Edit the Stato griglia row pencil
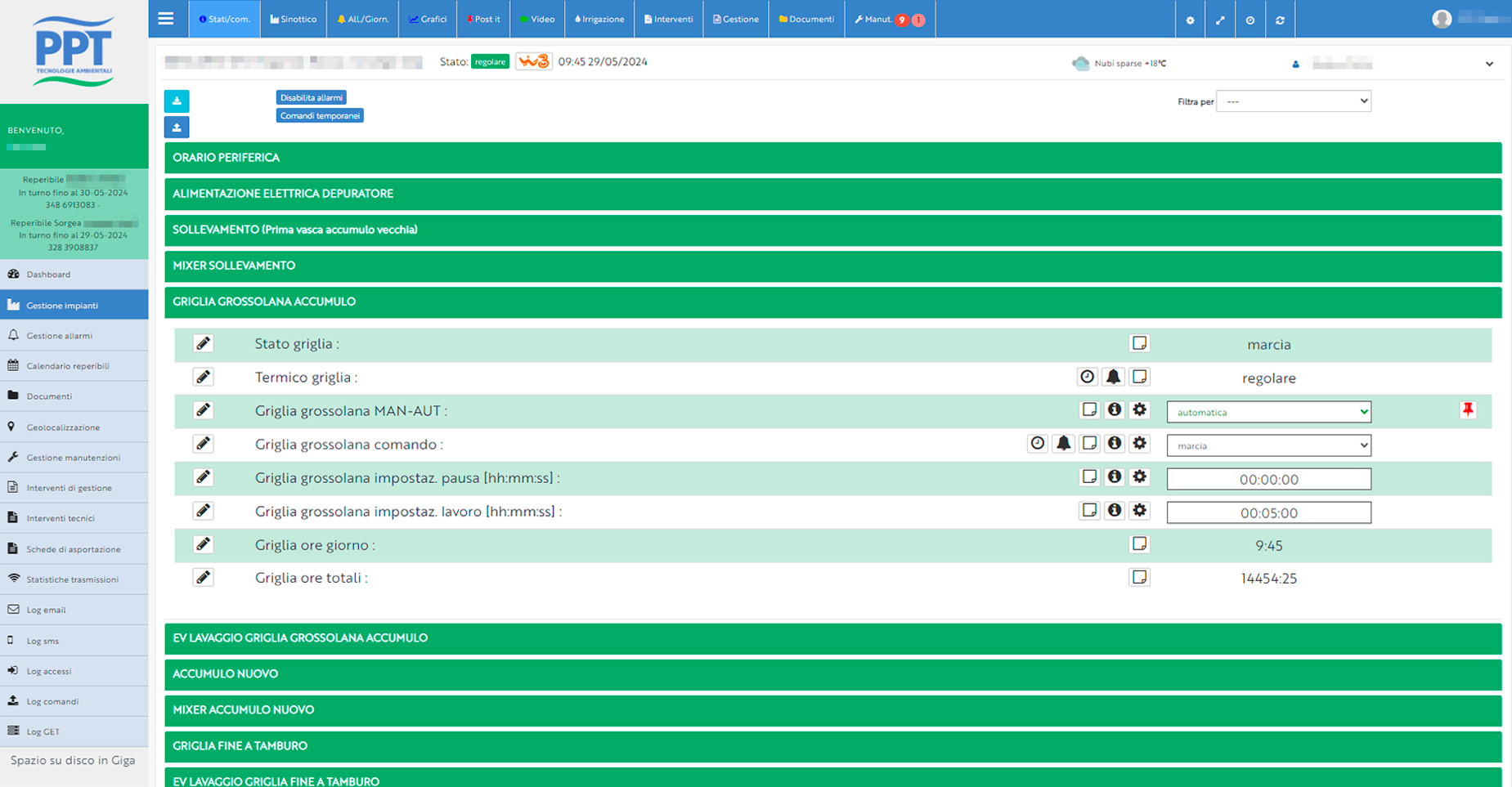The width and height of the screenshot is (1512, 787). (x=204, y=343)
